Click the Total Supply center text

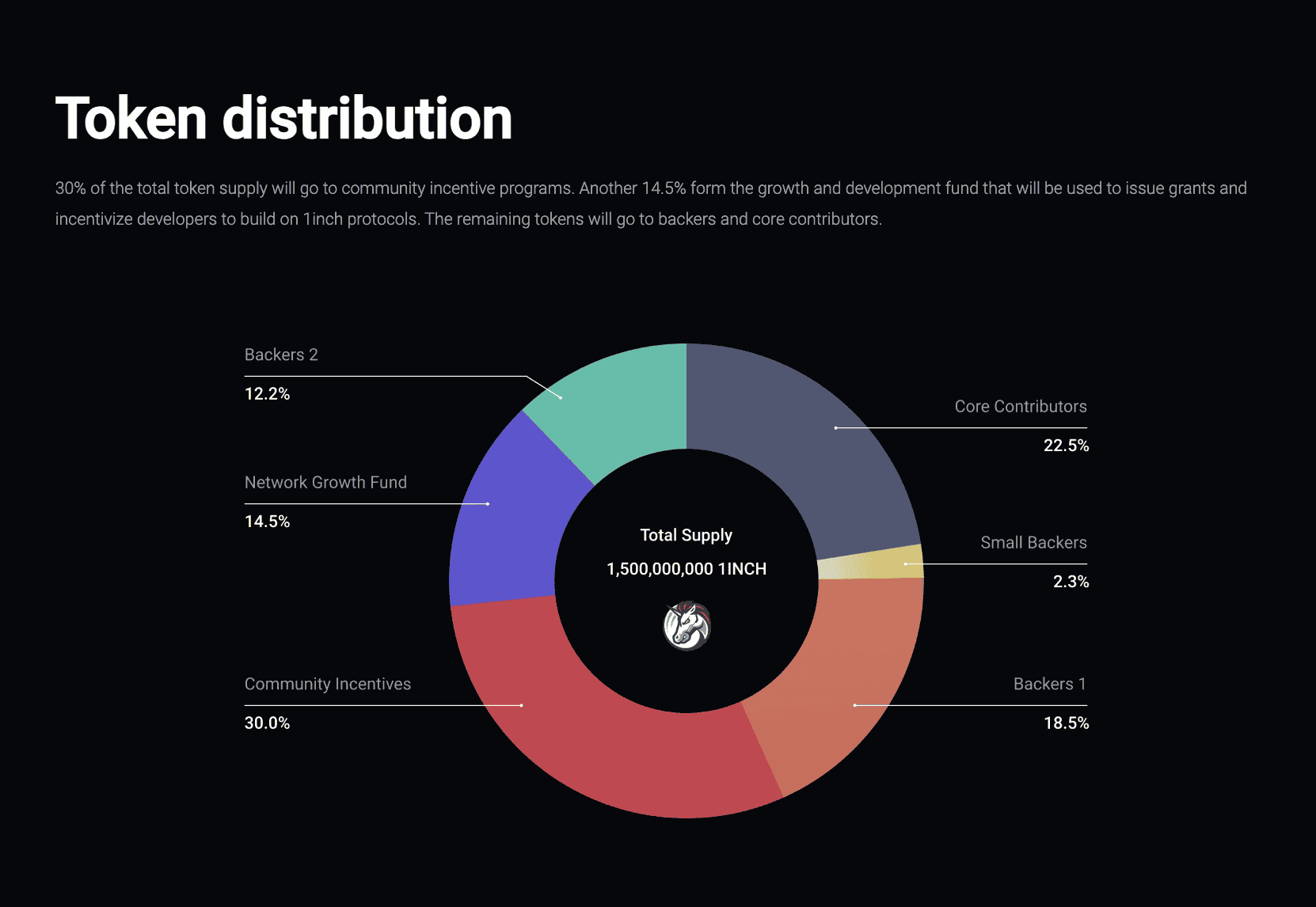click(686, 535)
